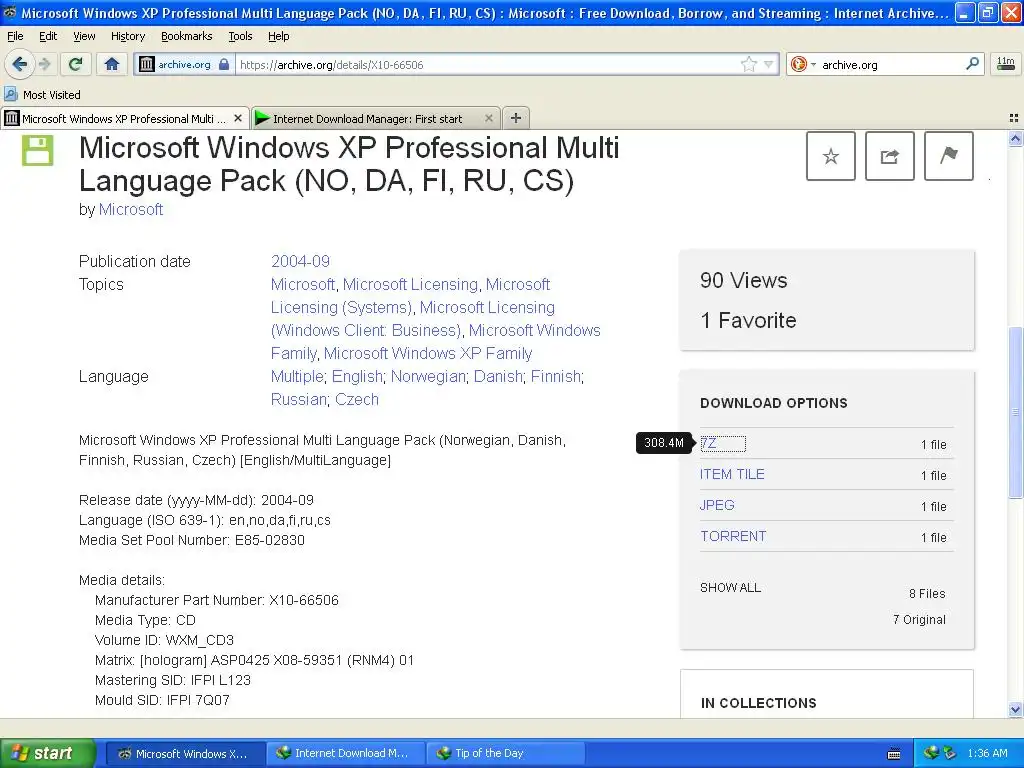Close the Microsoft Windows XP Professional Multi tab
1024x768 pixels.
[x=238, y=118]
